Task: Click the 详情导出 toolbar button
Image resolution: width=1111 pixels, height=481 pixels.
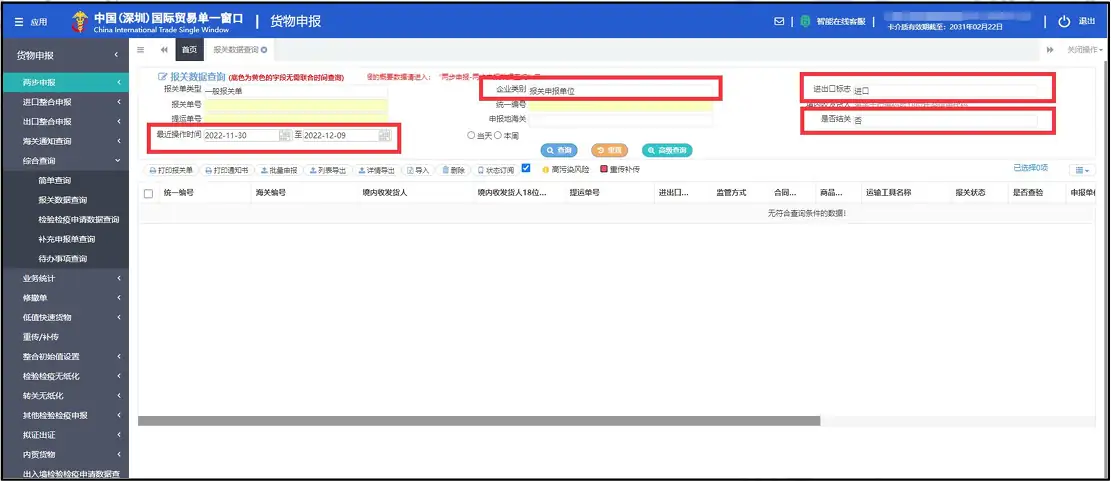Action: click(x=376, y=170)
